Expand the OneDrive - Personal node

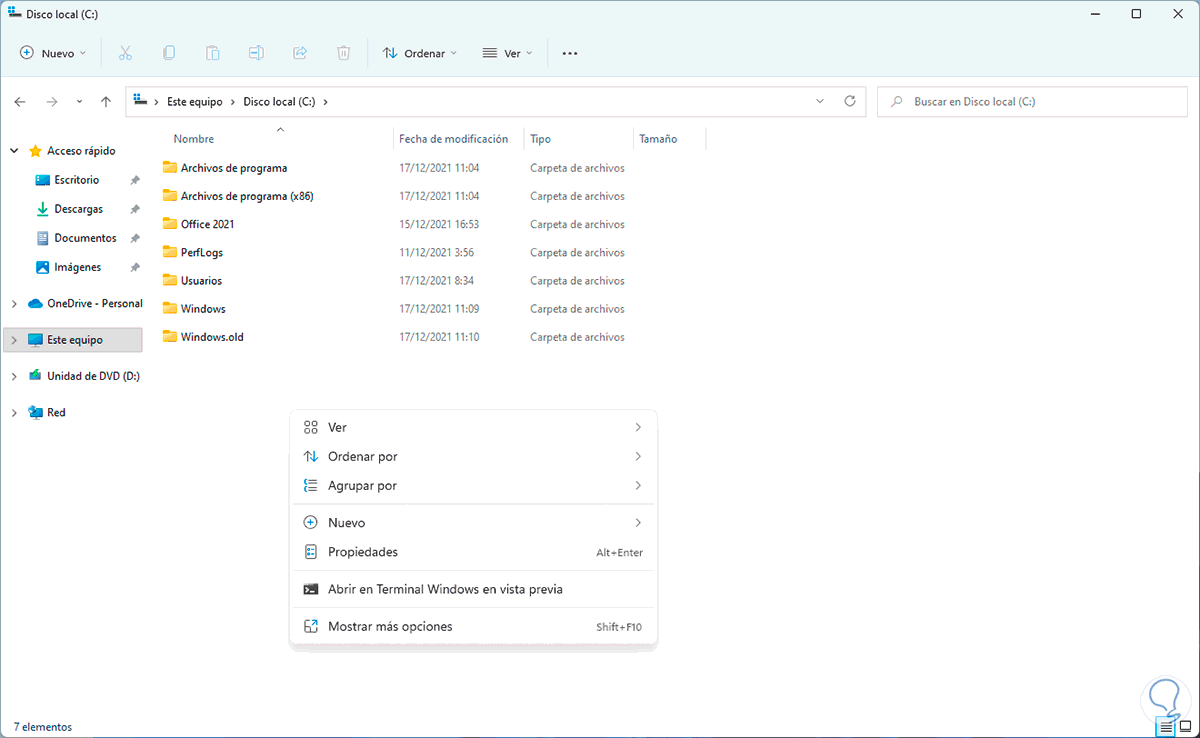[14, 303]
